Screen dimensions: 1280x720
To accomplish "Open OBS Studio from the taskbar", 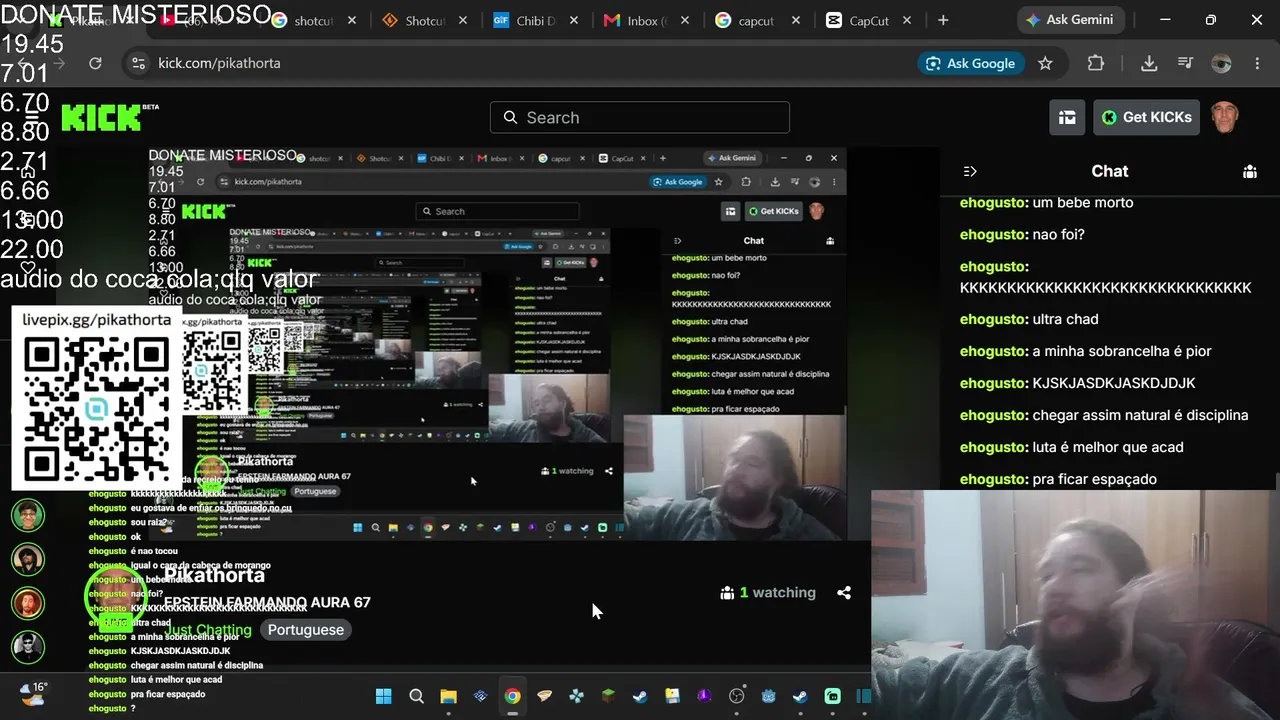I will click(737, 696).
